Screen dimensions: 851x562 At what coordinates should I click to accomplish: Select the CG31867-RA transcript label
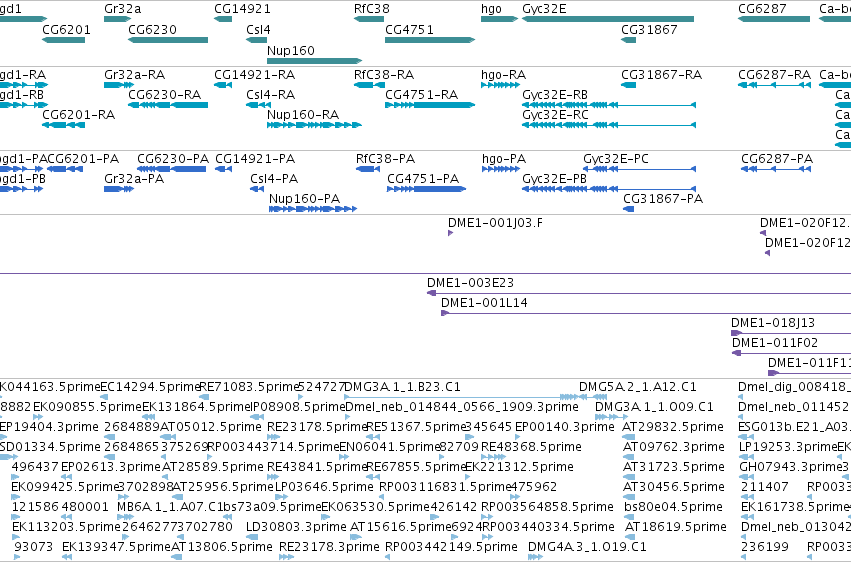662,74
